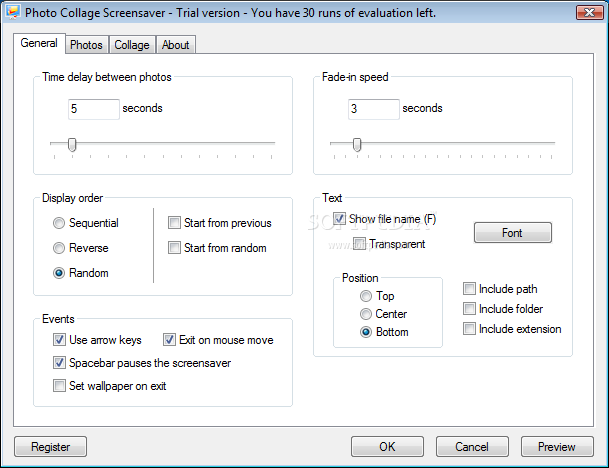Choose Reverse display order
This screenshot has width=609, height=468.
pyautogui.click(x=59, y=248)
